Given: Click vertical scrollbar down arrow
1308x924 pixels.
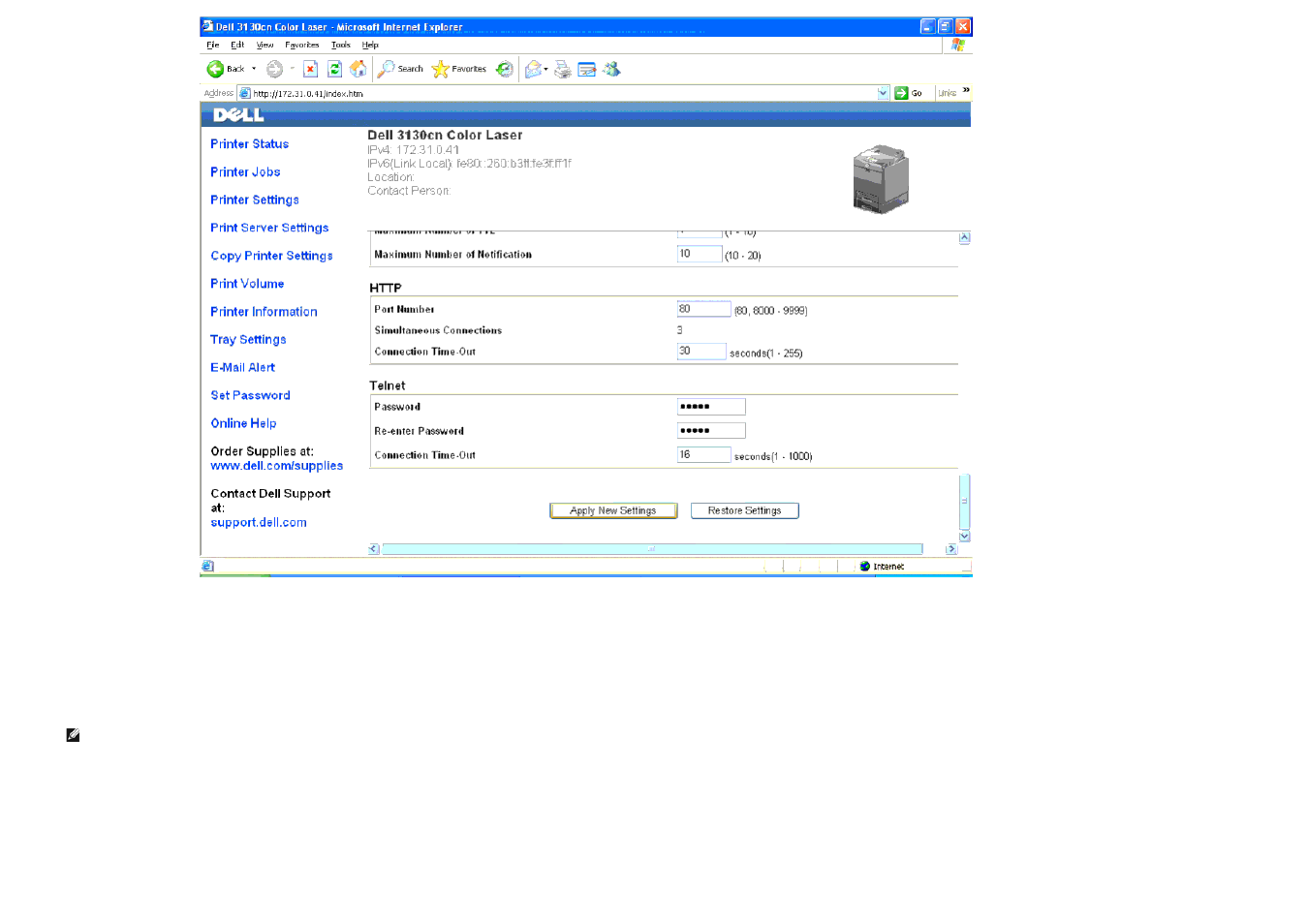Looking at the screenshot, I should coord(964,536).
